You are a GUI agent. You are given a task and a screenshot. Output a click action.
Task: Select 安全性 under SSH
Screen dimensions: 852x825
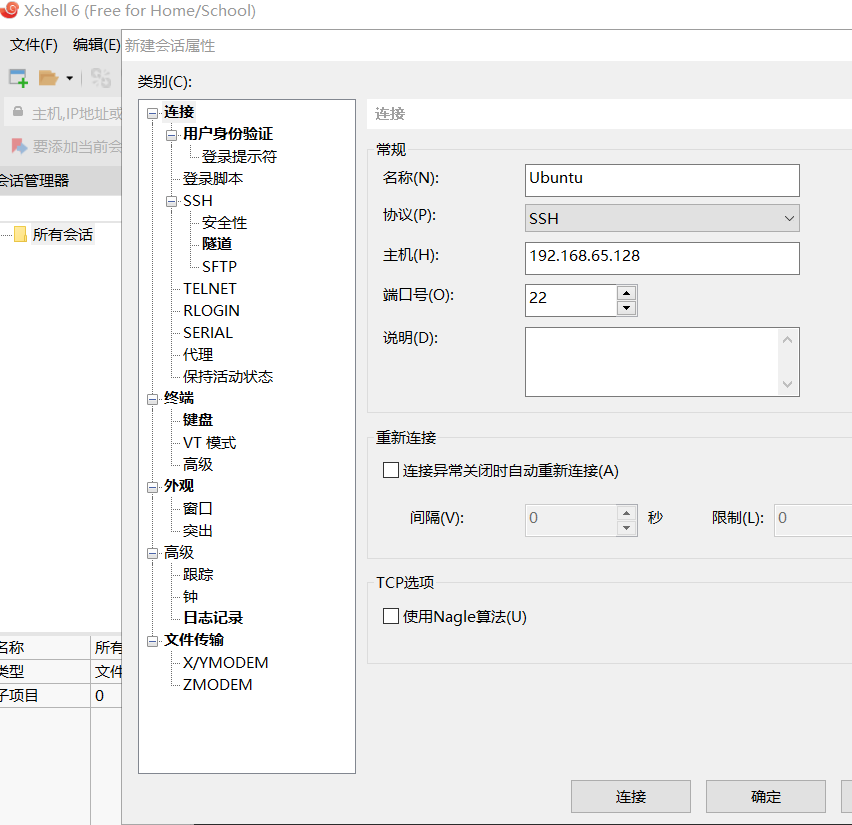(224, 222)
